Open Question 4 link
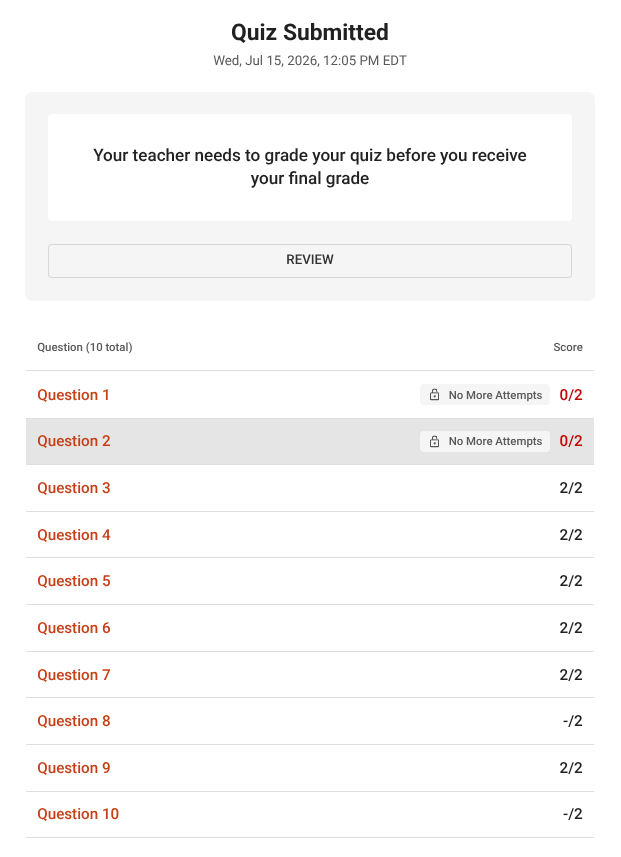Image resolution: width=621 pixels, height=857 pixels. click(x=74, y=535)
